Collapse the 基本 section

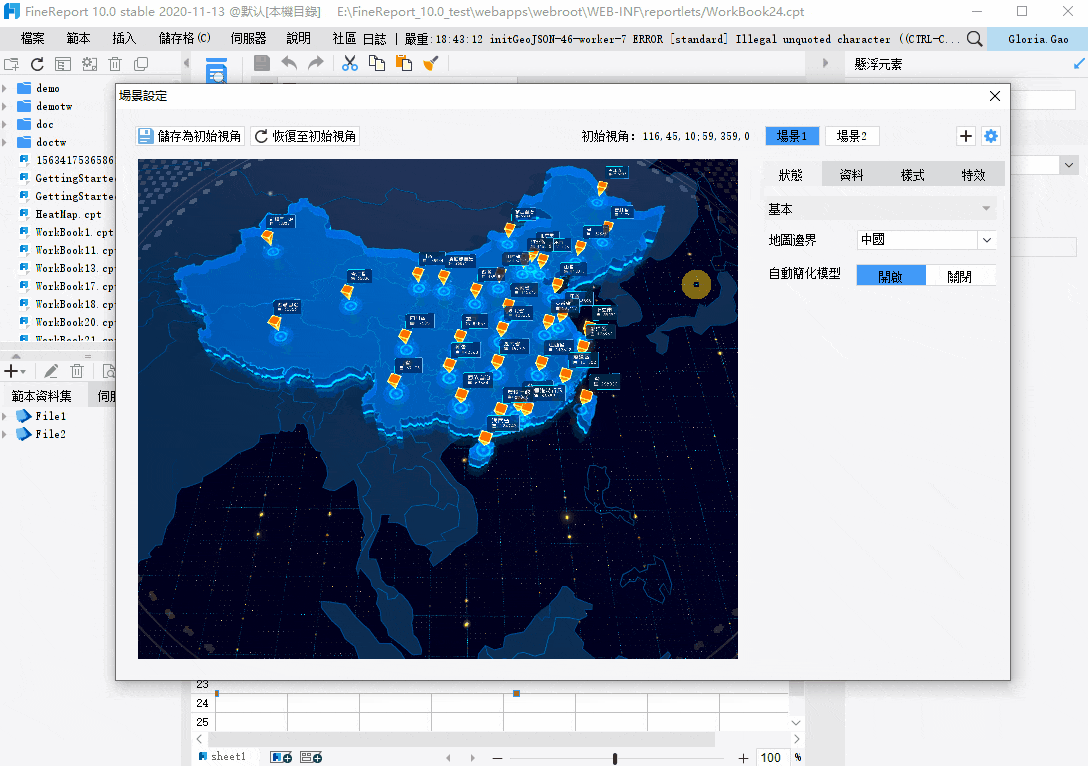(x=986, y=209)
